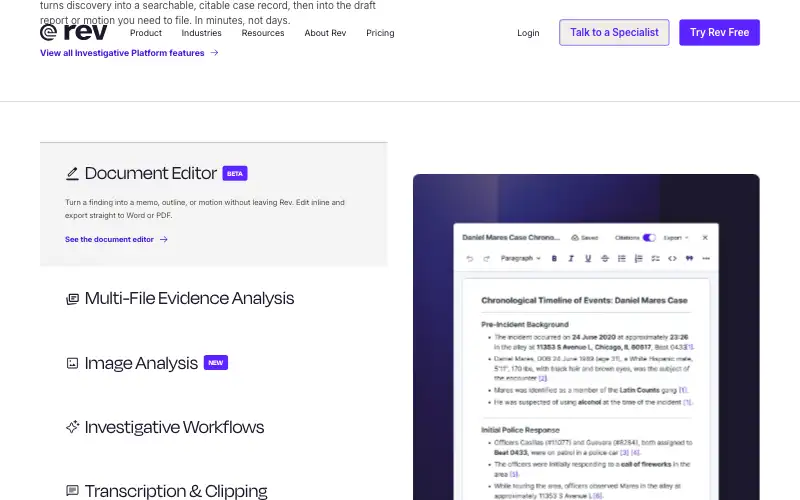The image size is (800, 500).
Task: Click the Image Analysis picture icon
Action: (72, 363)
